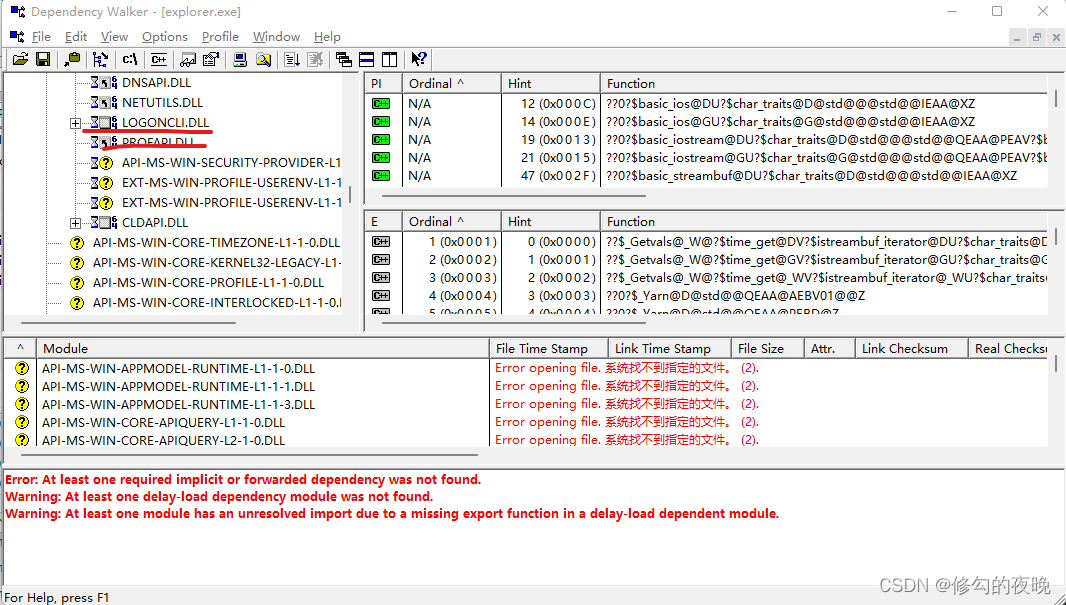Click the Link Checksum column header

[x=912, y=349]
